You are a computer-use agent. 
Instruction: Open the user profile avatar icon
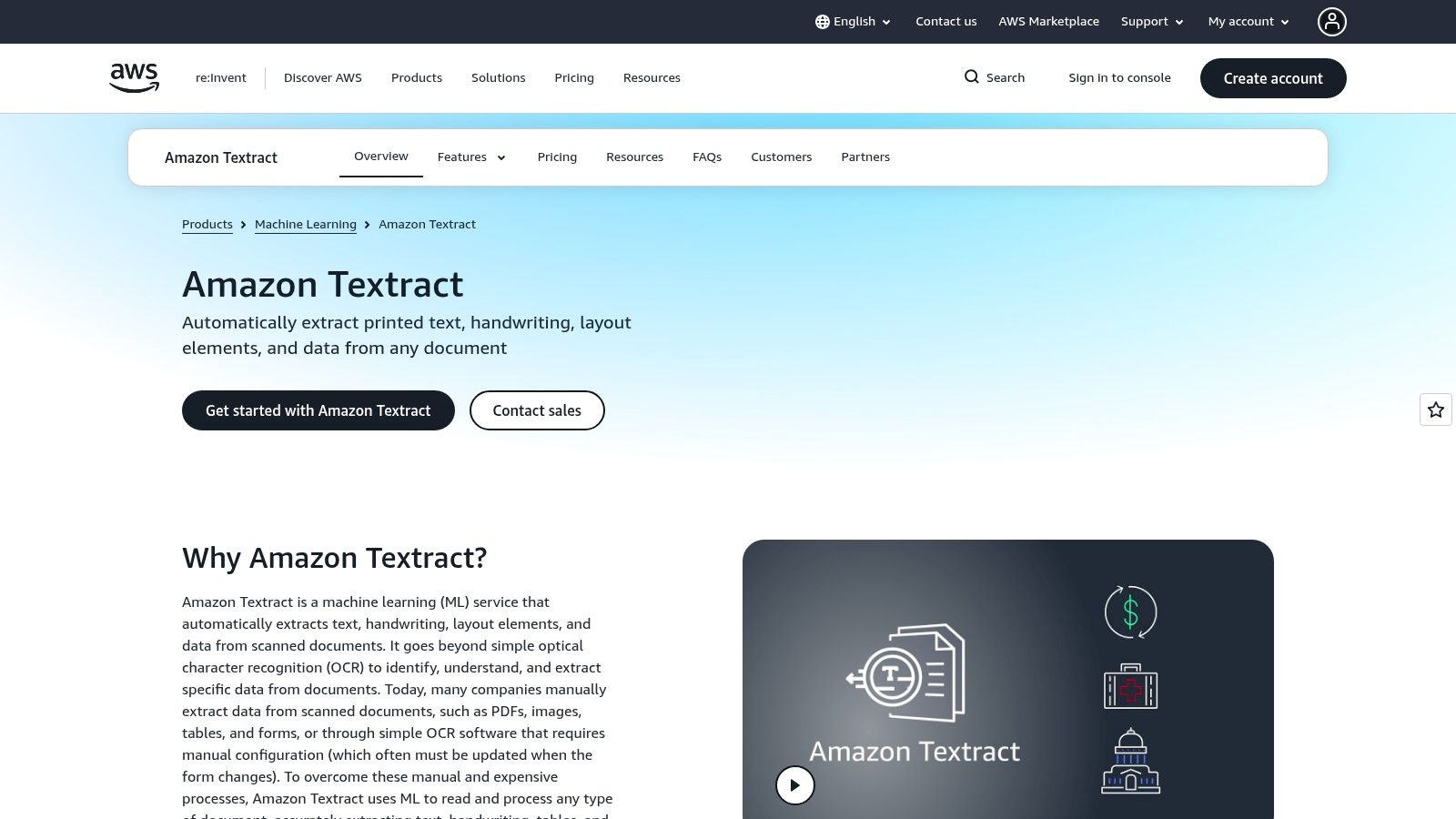coord(1331,22)
